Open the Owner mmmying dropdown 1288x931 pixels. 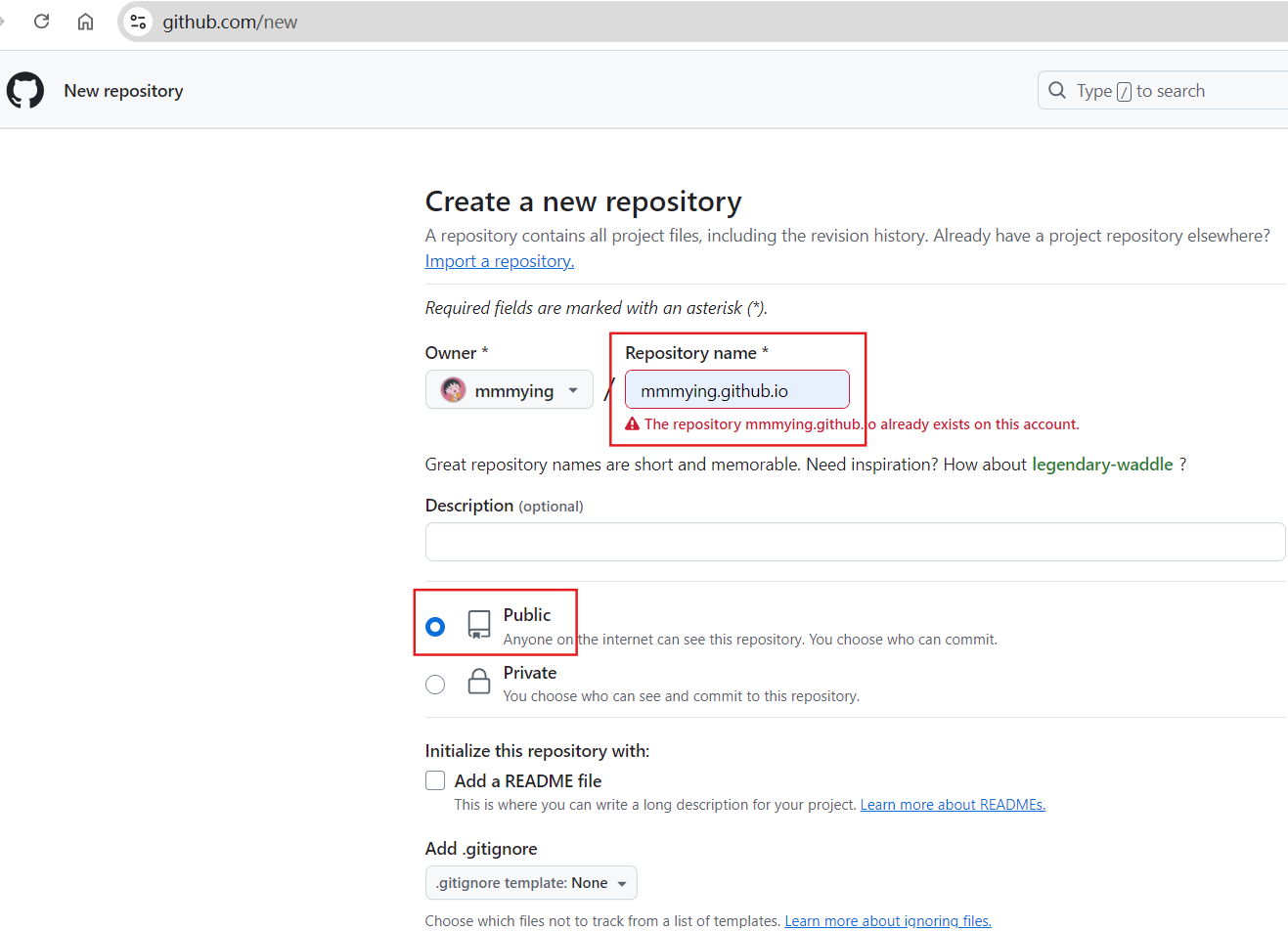click(510, 390)
